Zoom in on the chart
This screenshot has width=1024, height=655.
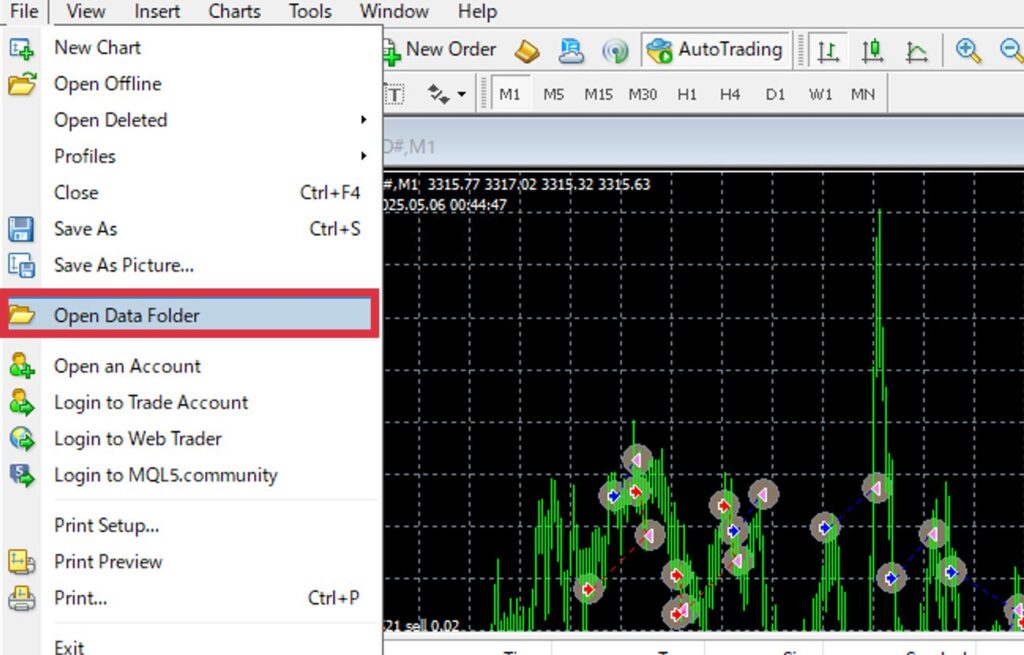968,50
